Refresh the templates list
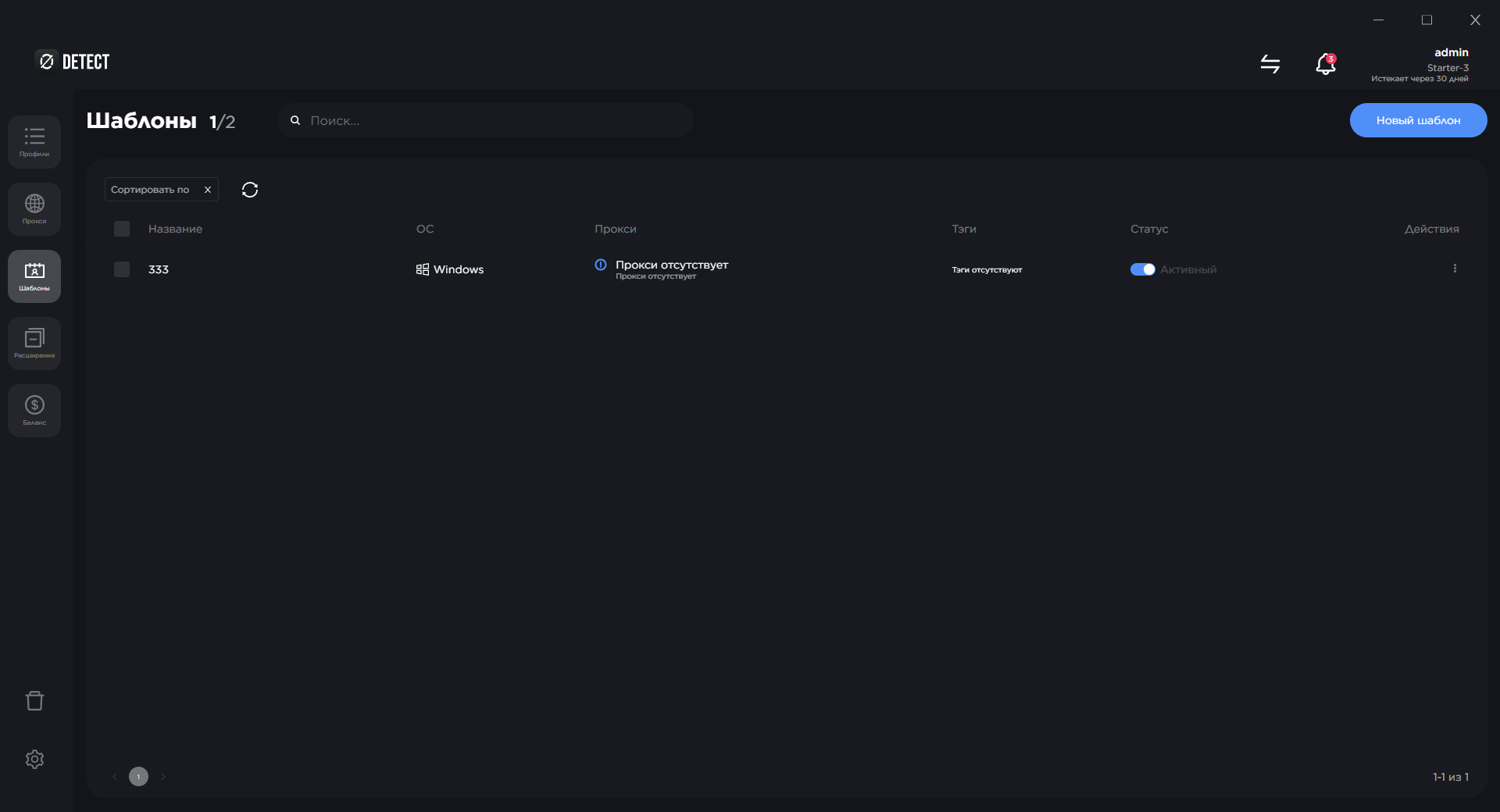The height and width of the screenshot is (812, 1500). 250,190
